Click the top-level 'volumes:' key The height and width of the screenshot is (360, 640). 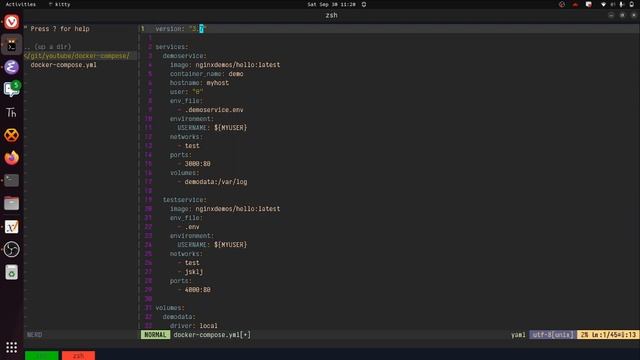pos(170,307)
